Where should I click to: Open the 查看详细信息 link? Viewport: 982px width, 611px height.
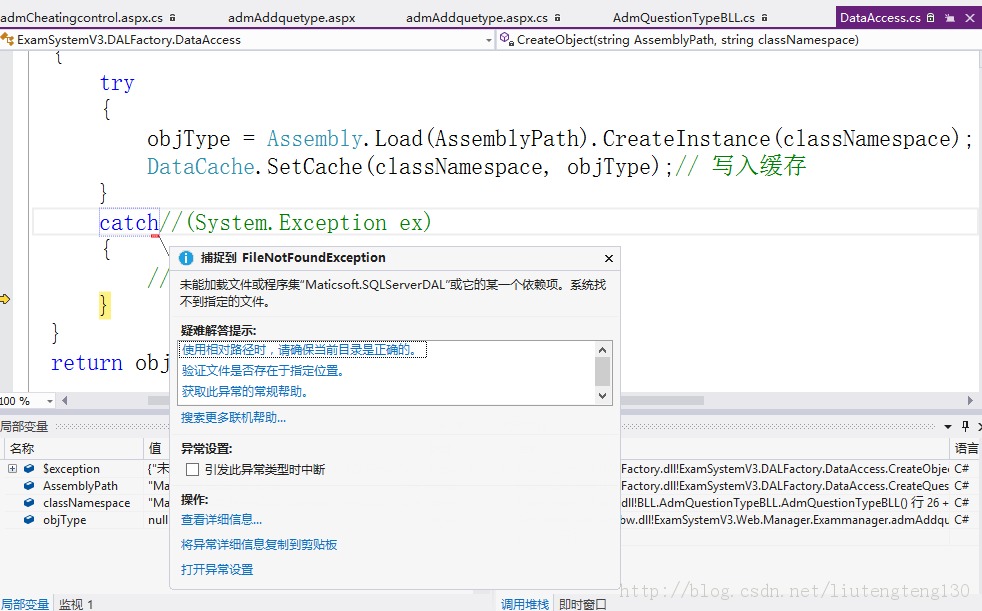coord(221,520)
